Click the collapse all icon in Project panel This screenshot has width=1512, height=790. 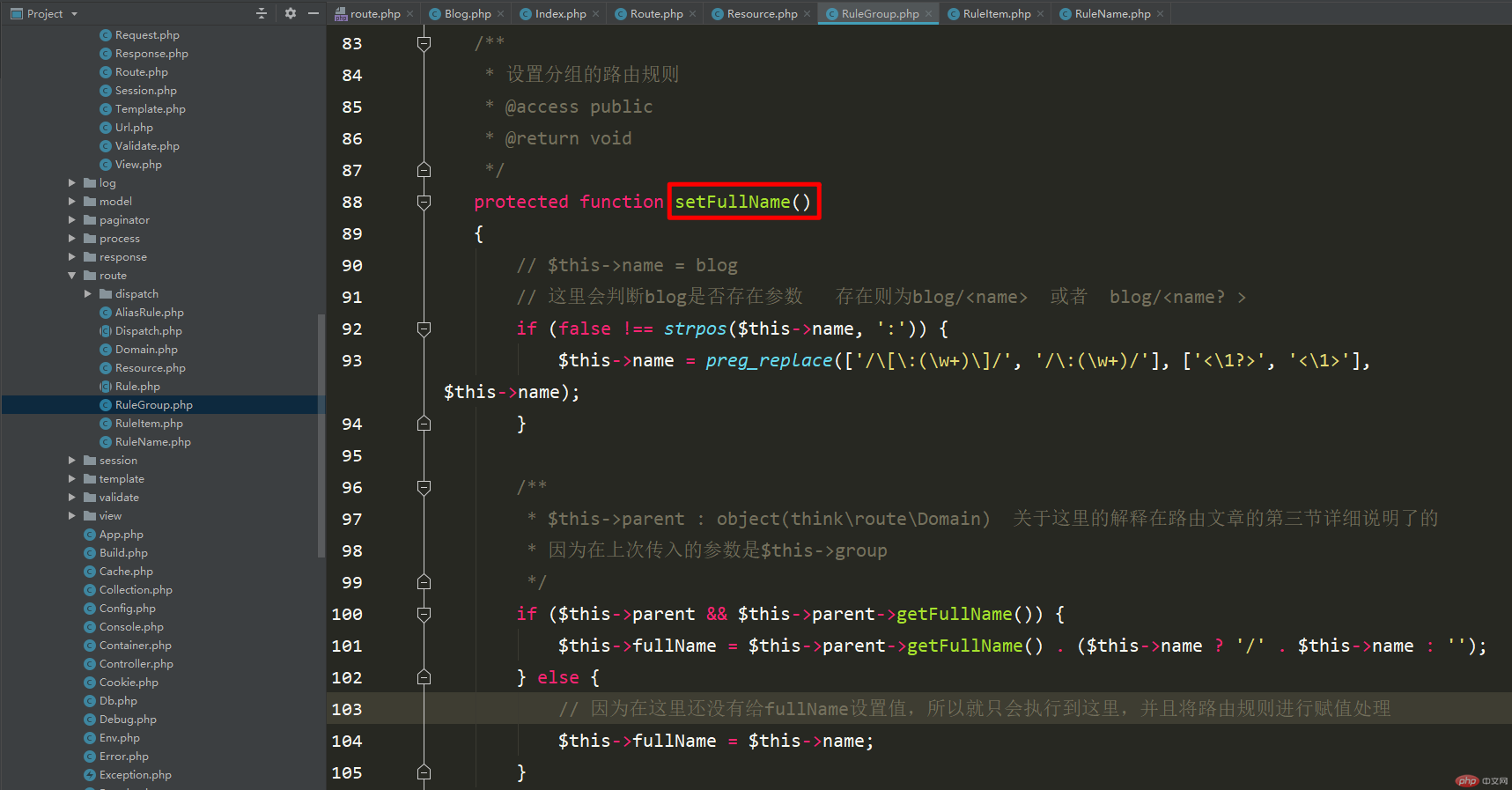[x=261, y=13]
